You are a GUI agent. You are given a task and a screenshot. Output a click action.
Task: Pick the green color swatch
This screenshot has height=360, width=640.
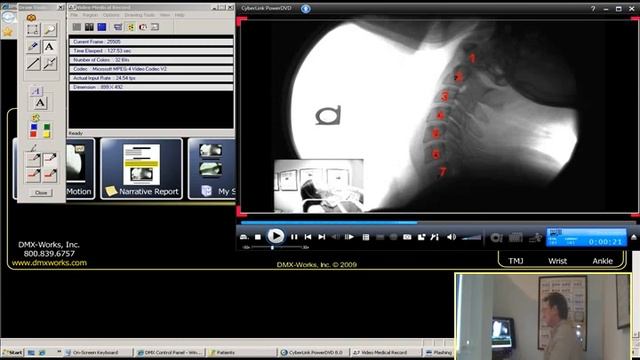[47, 127]
